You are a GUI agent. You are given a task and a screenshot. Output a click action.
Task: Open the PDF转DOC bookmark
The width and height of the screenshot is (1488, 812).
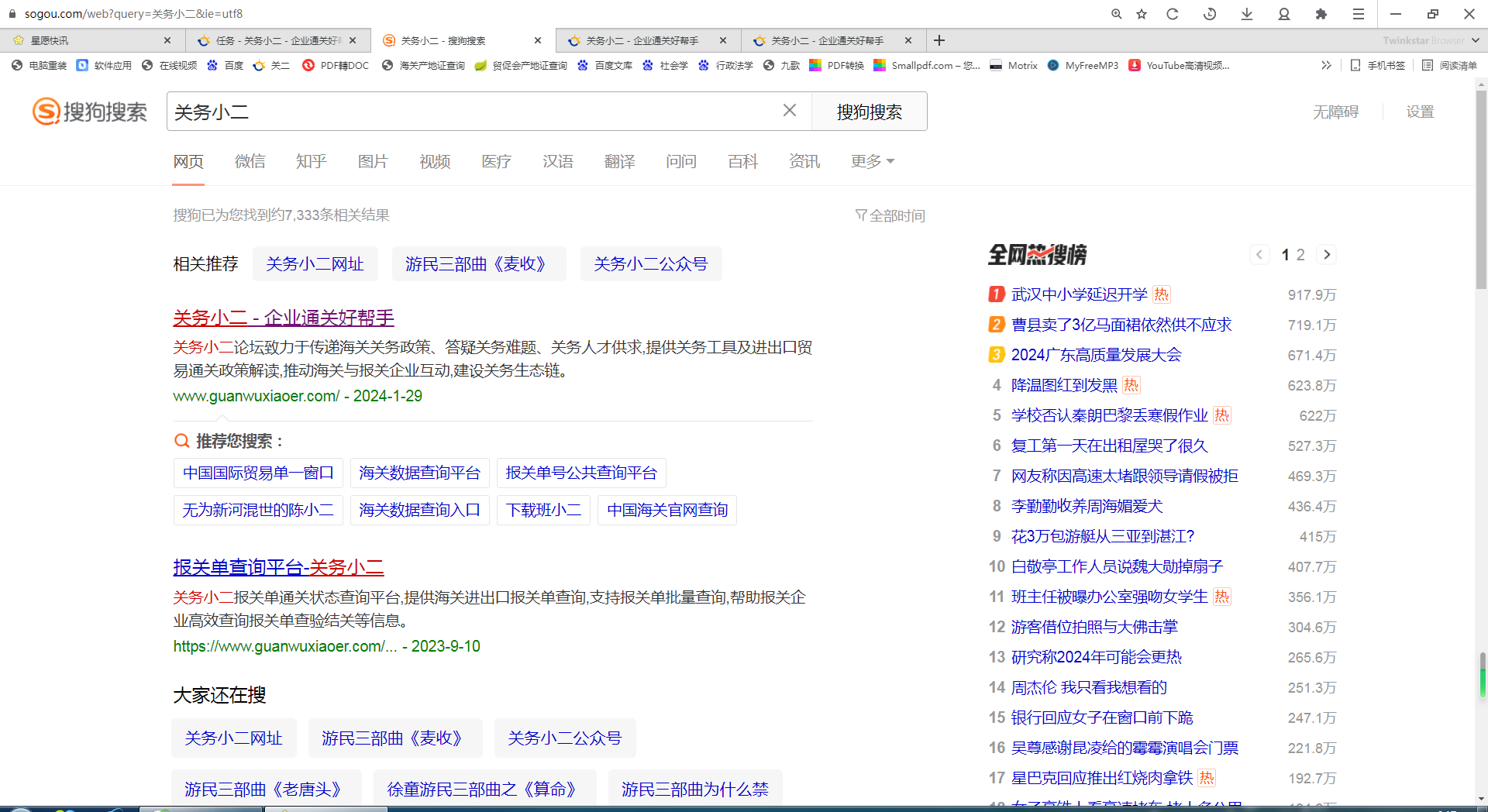336,66
